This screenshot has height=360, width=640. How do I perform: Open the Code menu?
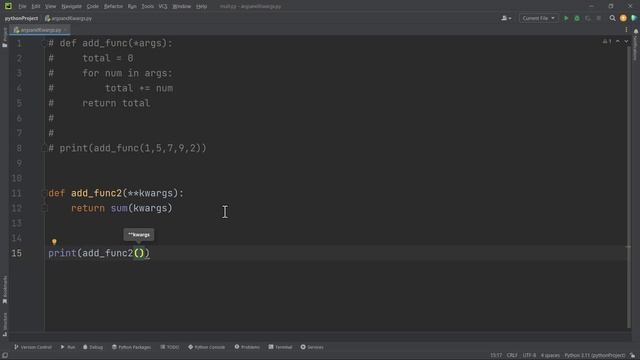click(93, 7)
